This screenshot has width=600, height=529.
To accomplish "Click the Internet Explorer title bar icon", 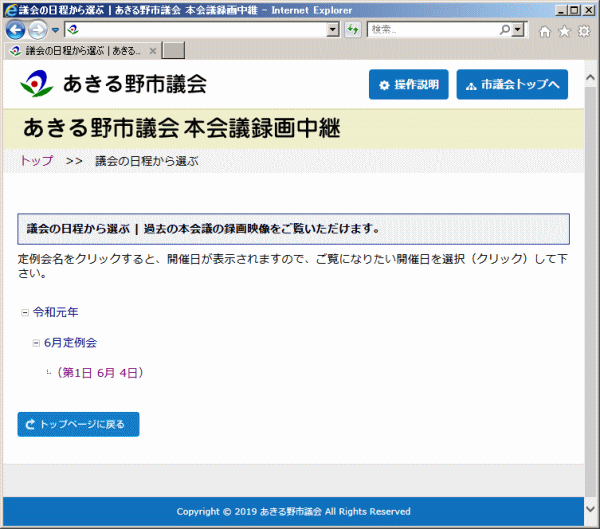I will 11,10.
